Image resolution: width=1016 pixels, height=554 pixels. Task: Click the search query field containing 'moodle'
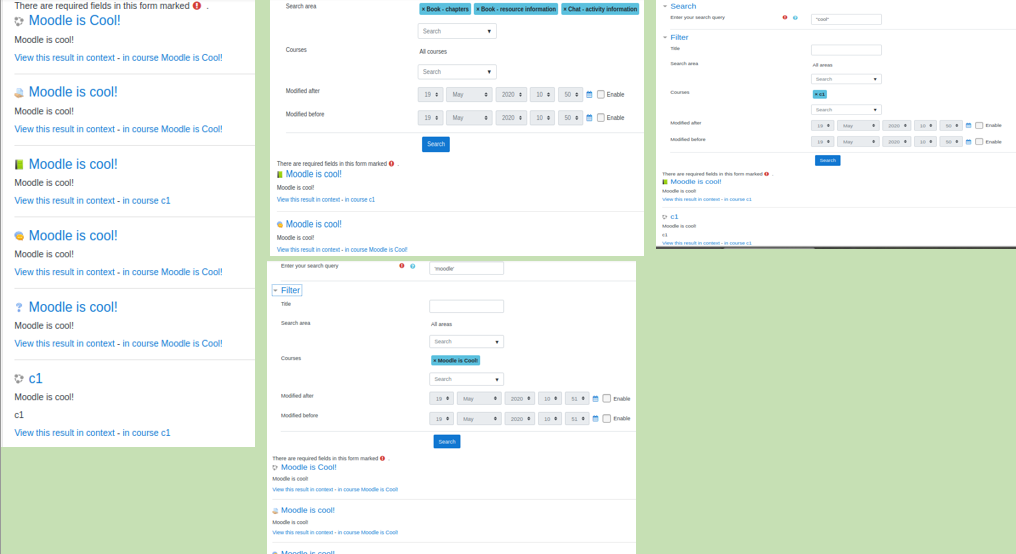click(466, 268)
